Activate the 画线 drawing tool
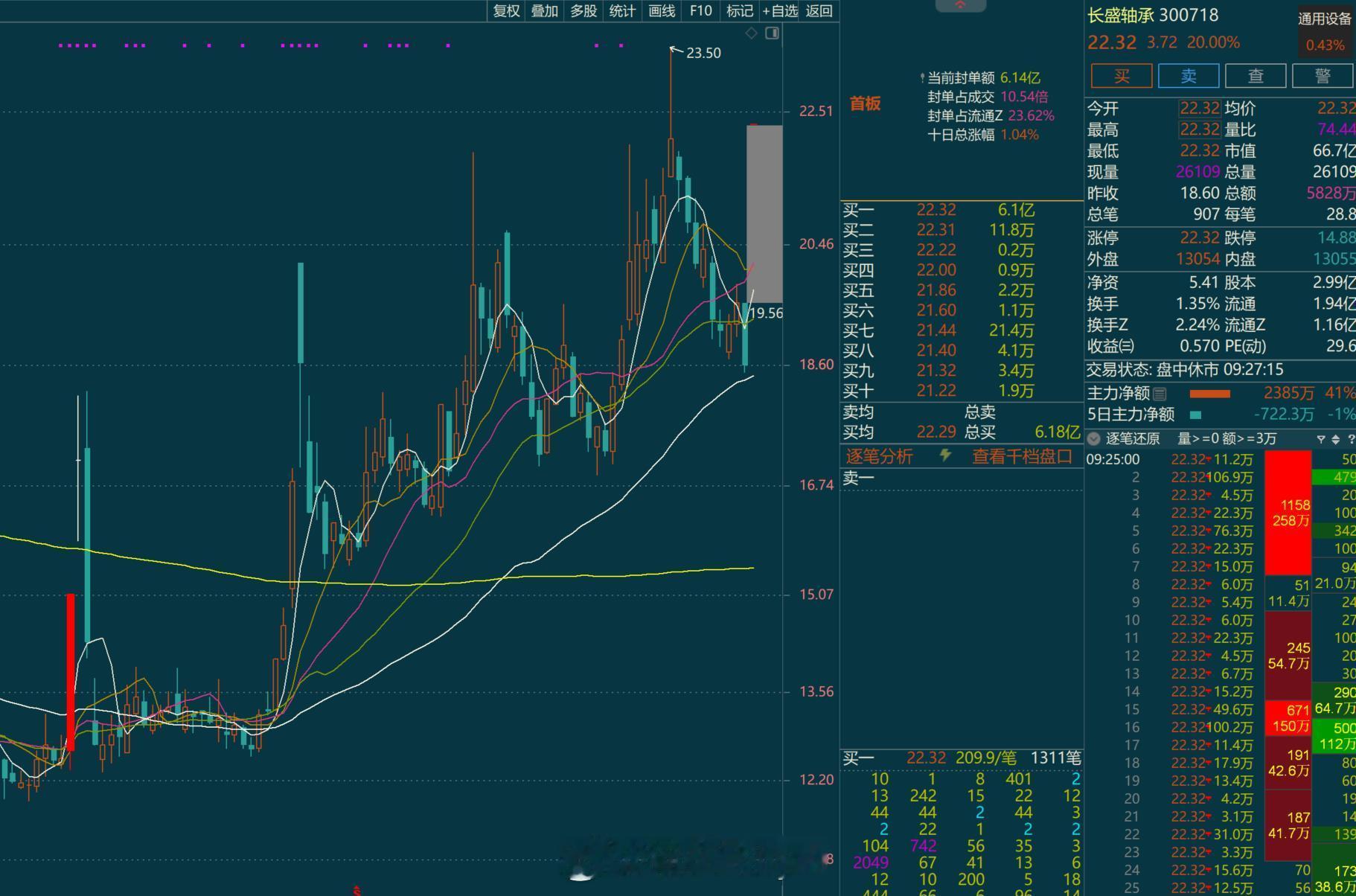The image size is (1356, 896). tap(662, 10)
